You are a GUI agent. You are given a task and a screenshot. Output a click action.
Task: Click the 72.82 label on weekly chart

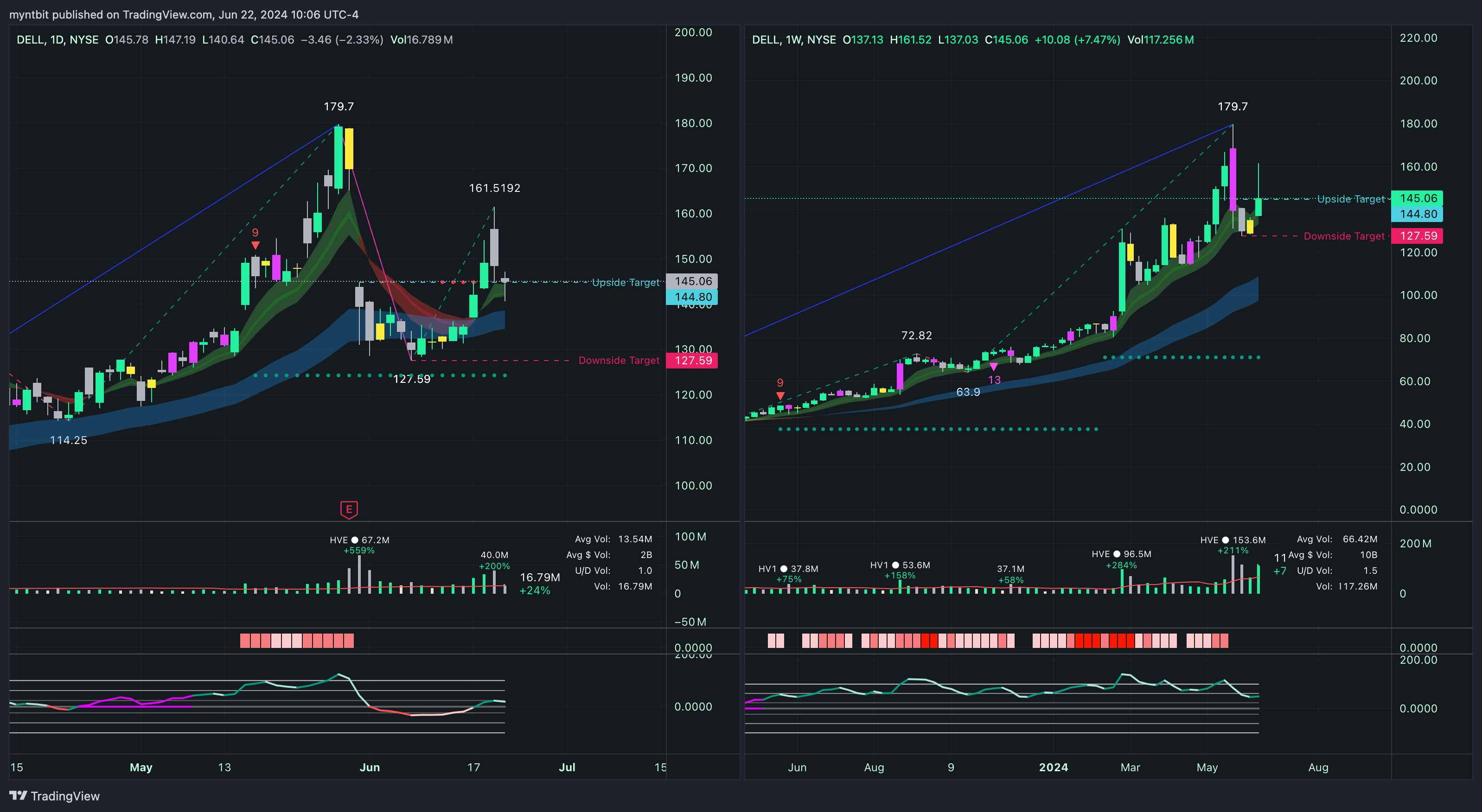pos(916,335)
